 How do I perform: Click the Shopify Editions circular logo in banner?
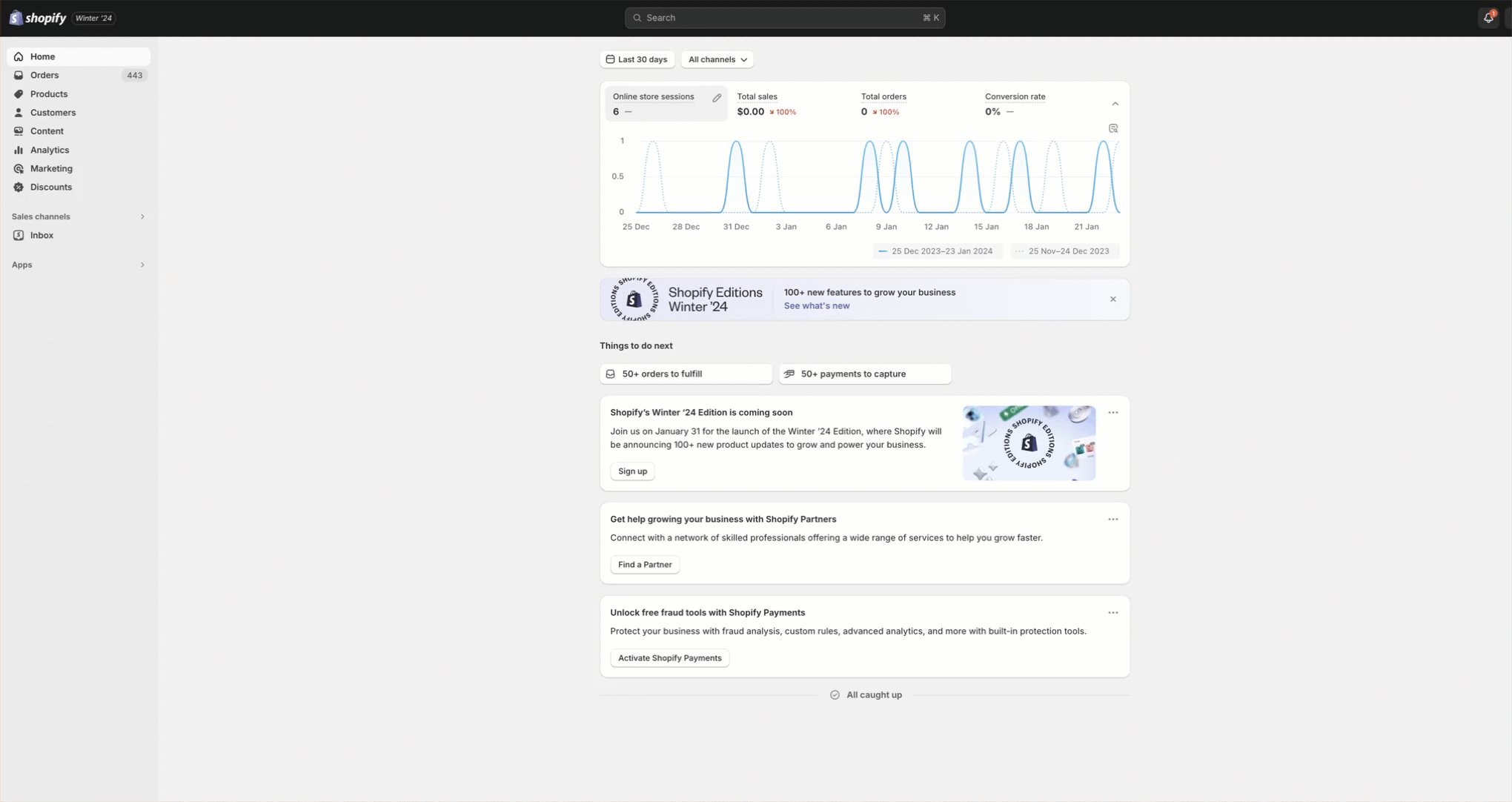click(x=634, y=299)
